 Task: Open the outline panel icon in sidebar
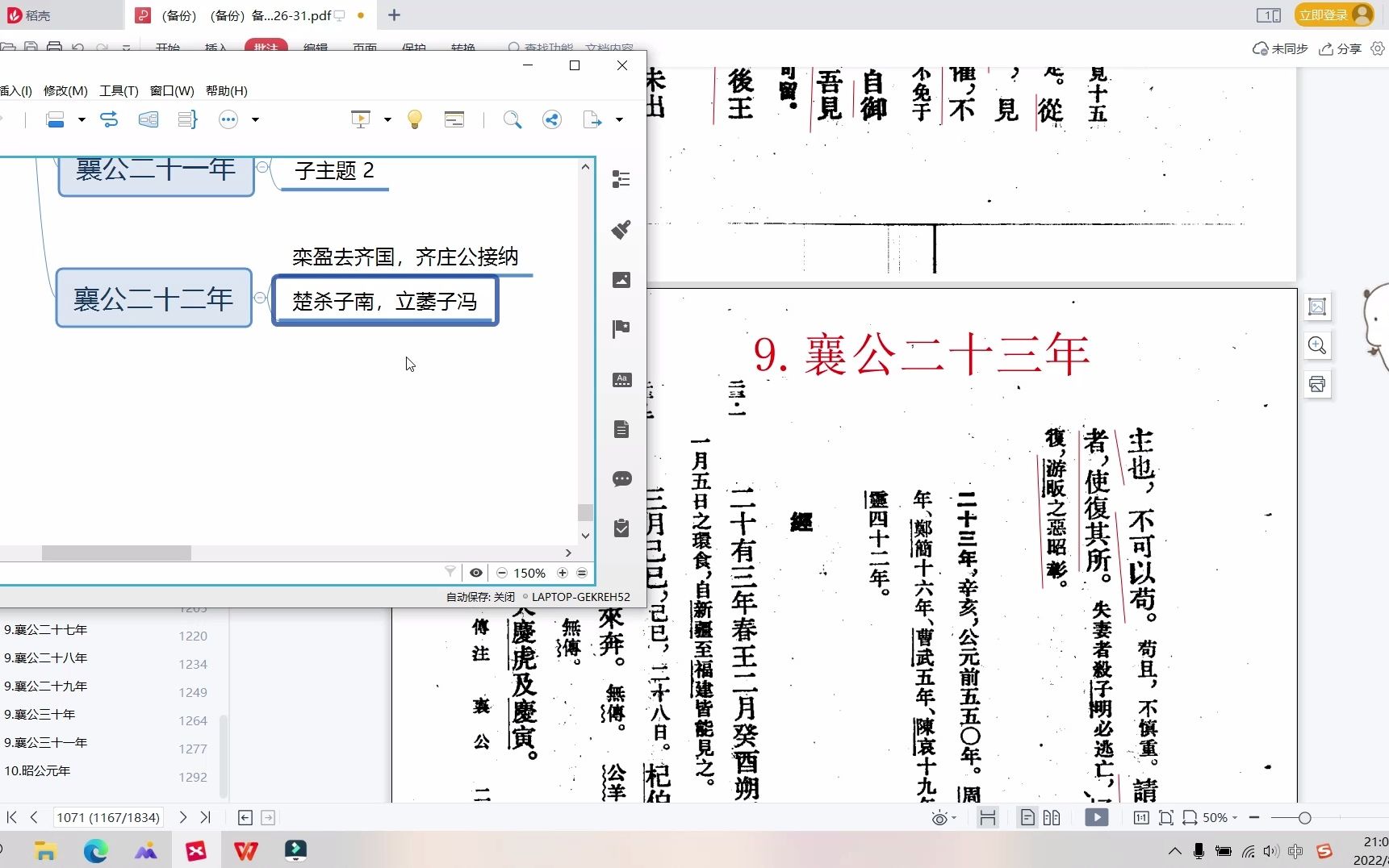(621, 179)
